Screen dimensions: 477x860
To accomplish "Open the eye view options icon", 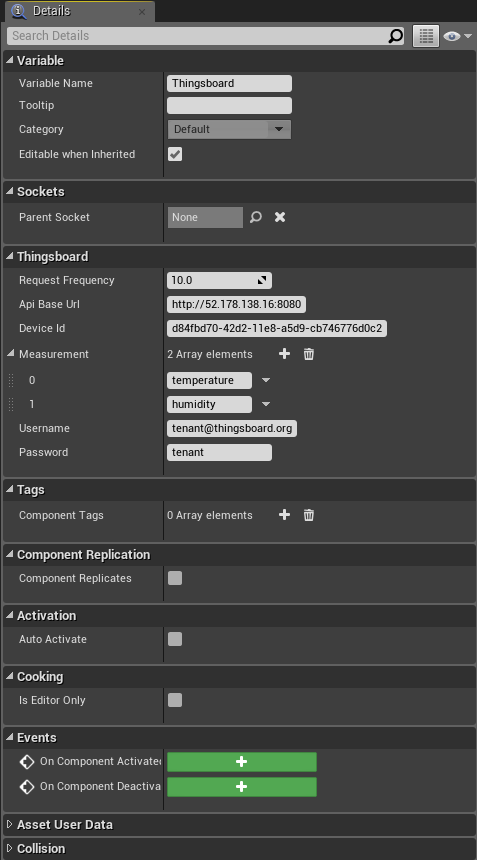I will 457,36.
